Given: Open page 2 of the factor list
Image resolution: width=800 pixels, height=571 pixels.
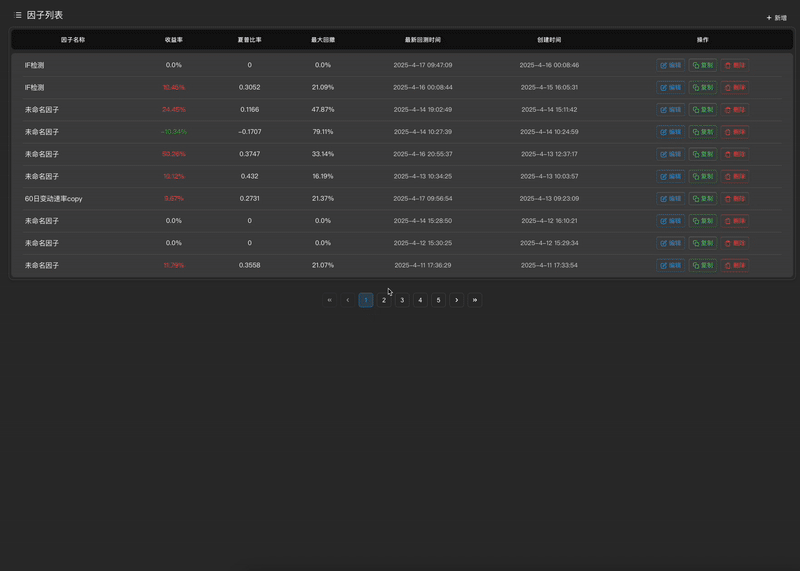Looking at the screenshot, I should 384,300.
